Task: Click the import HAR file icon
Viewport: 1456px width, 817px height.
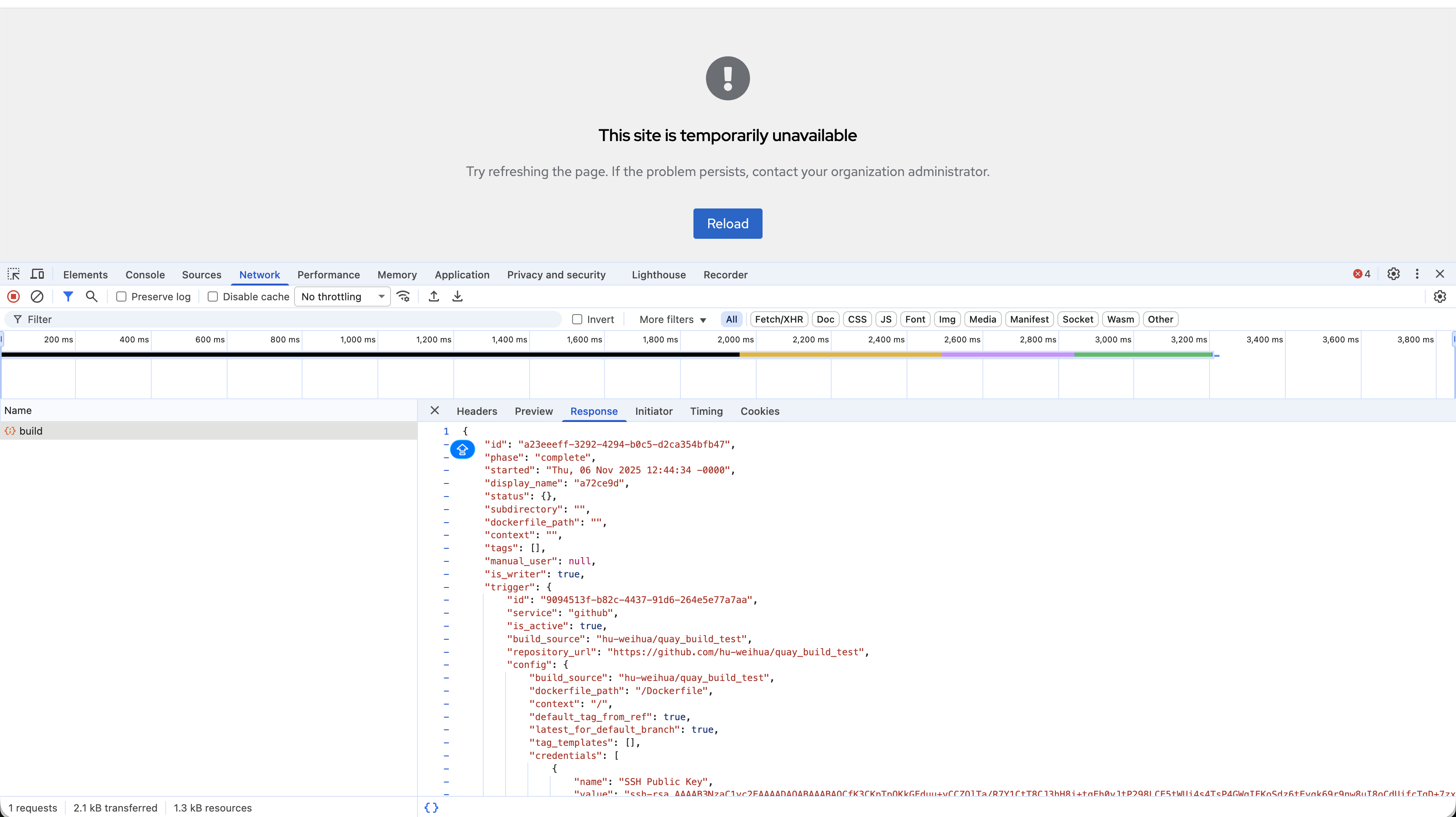Action: coord(434,296)
